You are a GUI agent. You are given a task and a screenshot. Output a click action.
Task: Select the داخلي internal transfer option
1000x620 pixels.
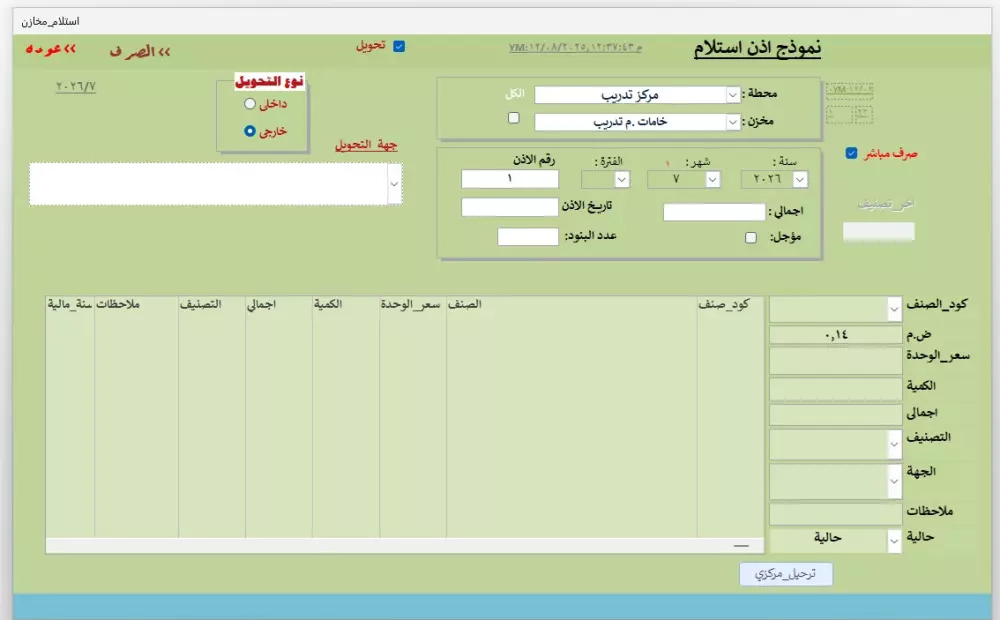249,103
